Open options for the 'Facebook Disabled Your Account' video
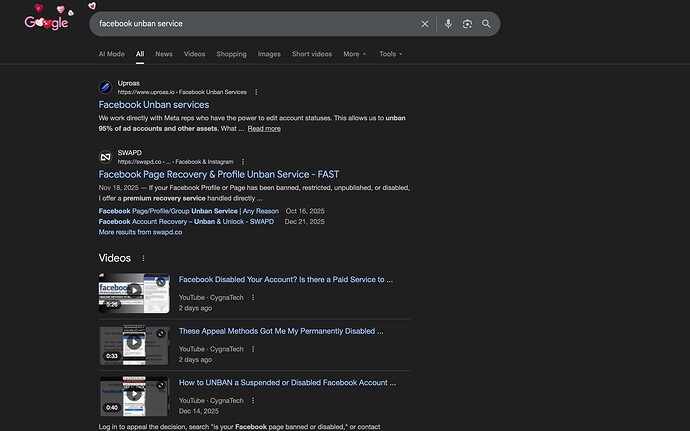The image size is (690, 431). pos(253,298)
